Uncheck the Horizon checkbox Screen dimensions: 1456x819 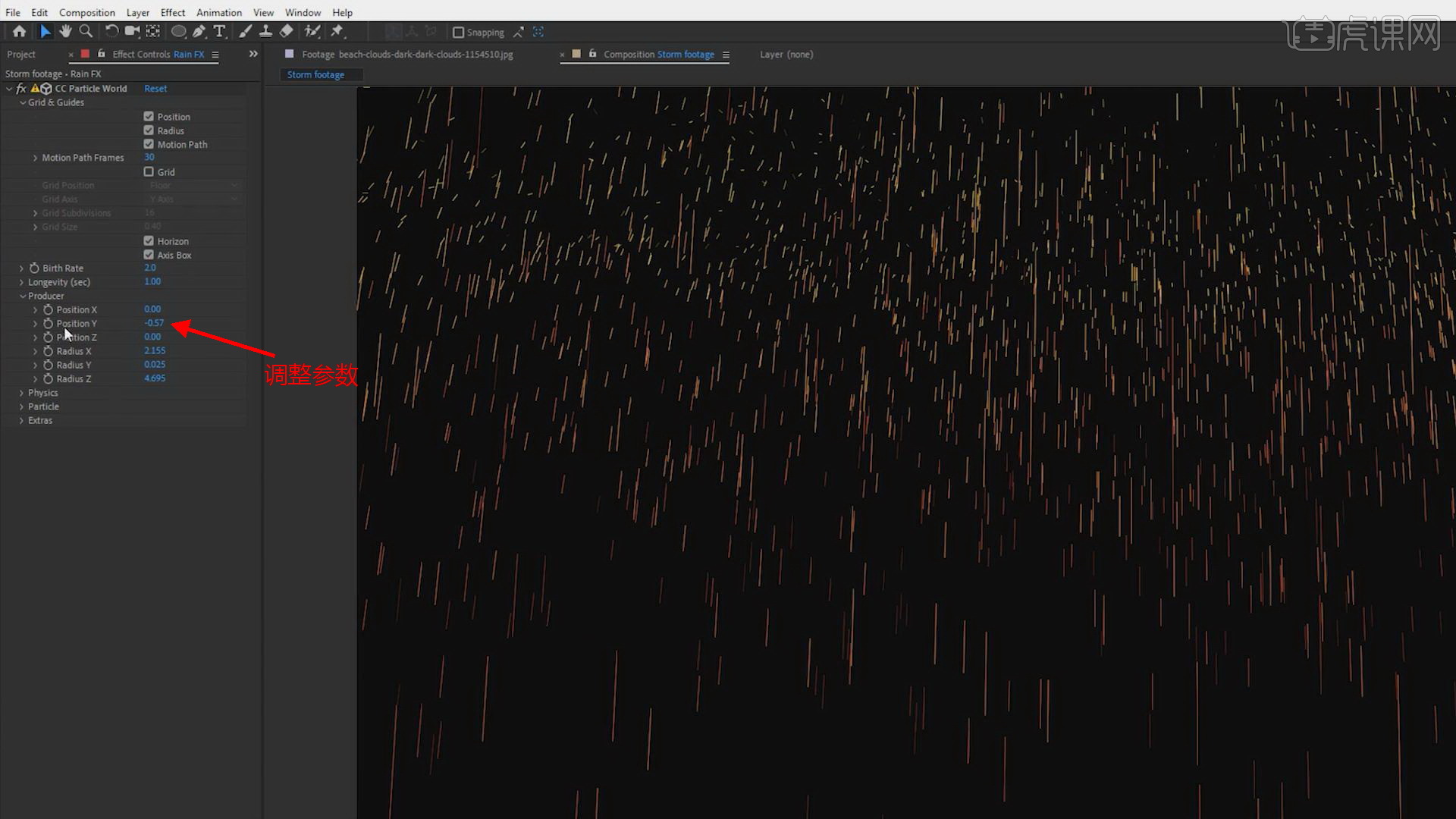(x=149, y=241)
